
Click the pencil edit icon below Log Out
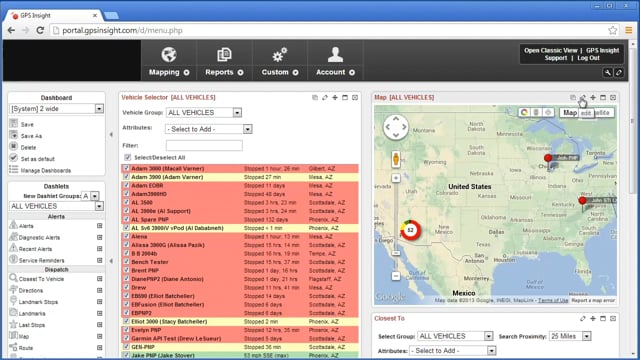point(619,73)
